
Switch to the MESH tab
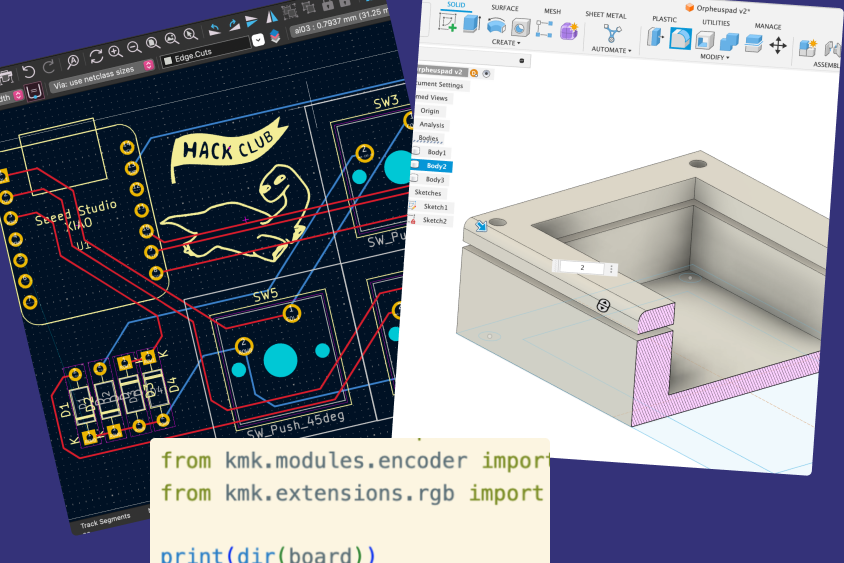pyautogui.click(x=552, y=11)
